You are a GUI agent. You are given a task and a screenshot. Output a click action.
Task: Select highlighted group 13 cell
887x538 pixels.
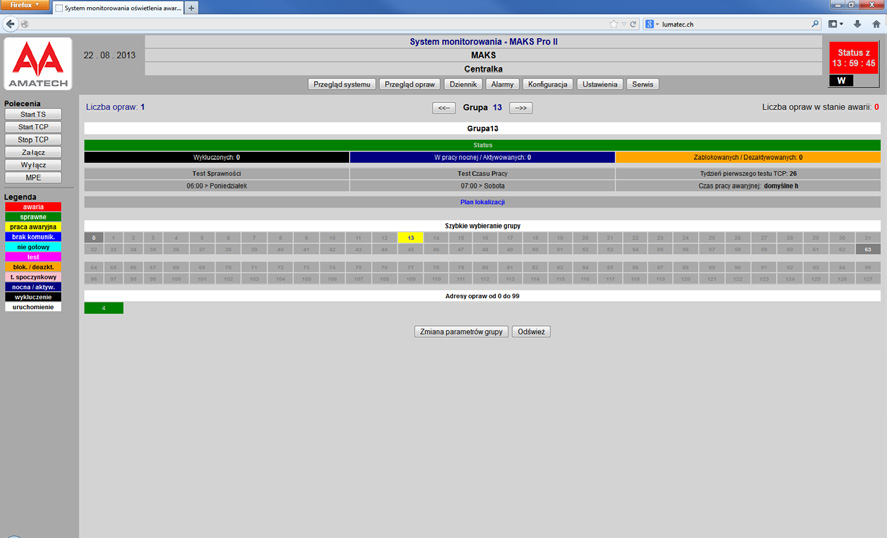point(410,238)
